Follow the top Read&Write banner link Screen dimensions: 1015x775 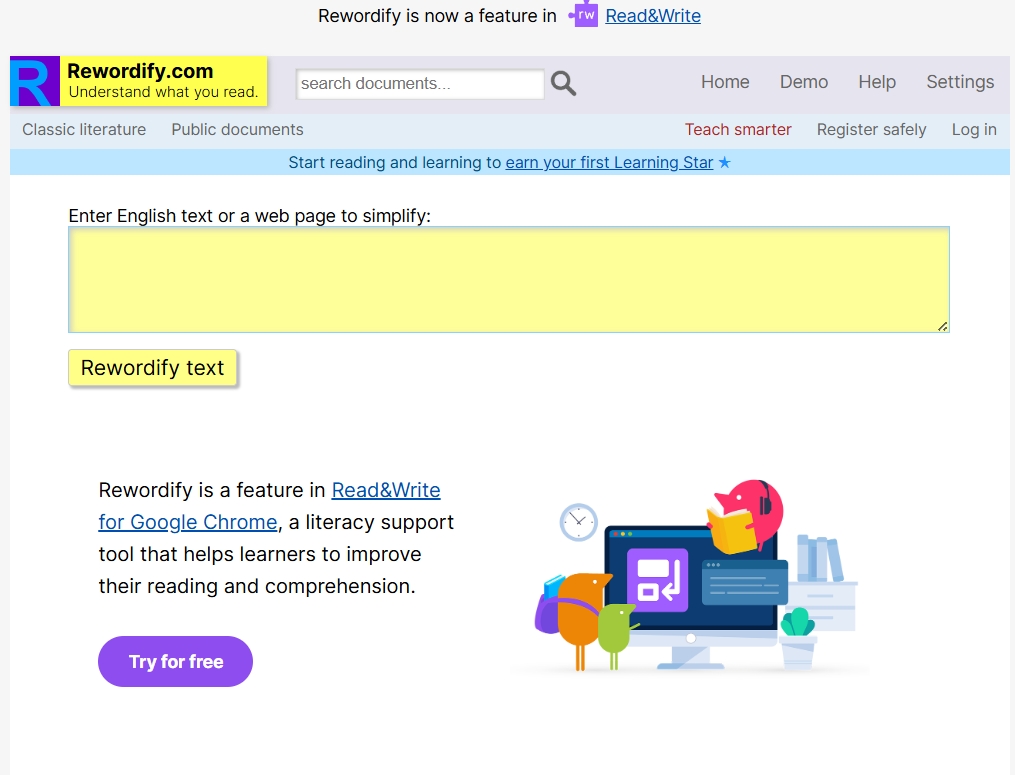(x=652, y=16)
